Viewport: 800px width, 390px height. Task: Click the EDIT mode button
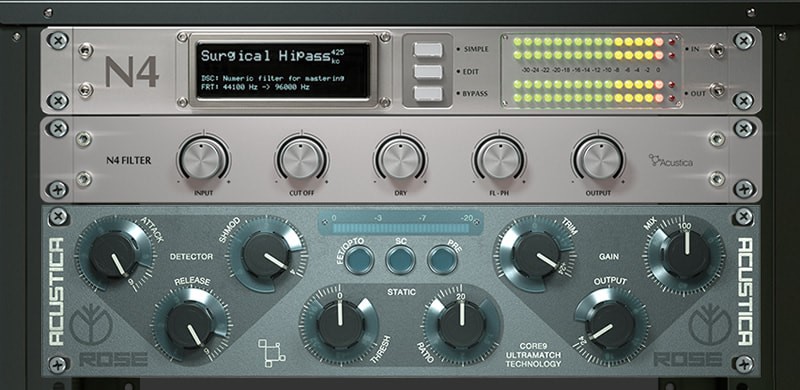[428, 71]
